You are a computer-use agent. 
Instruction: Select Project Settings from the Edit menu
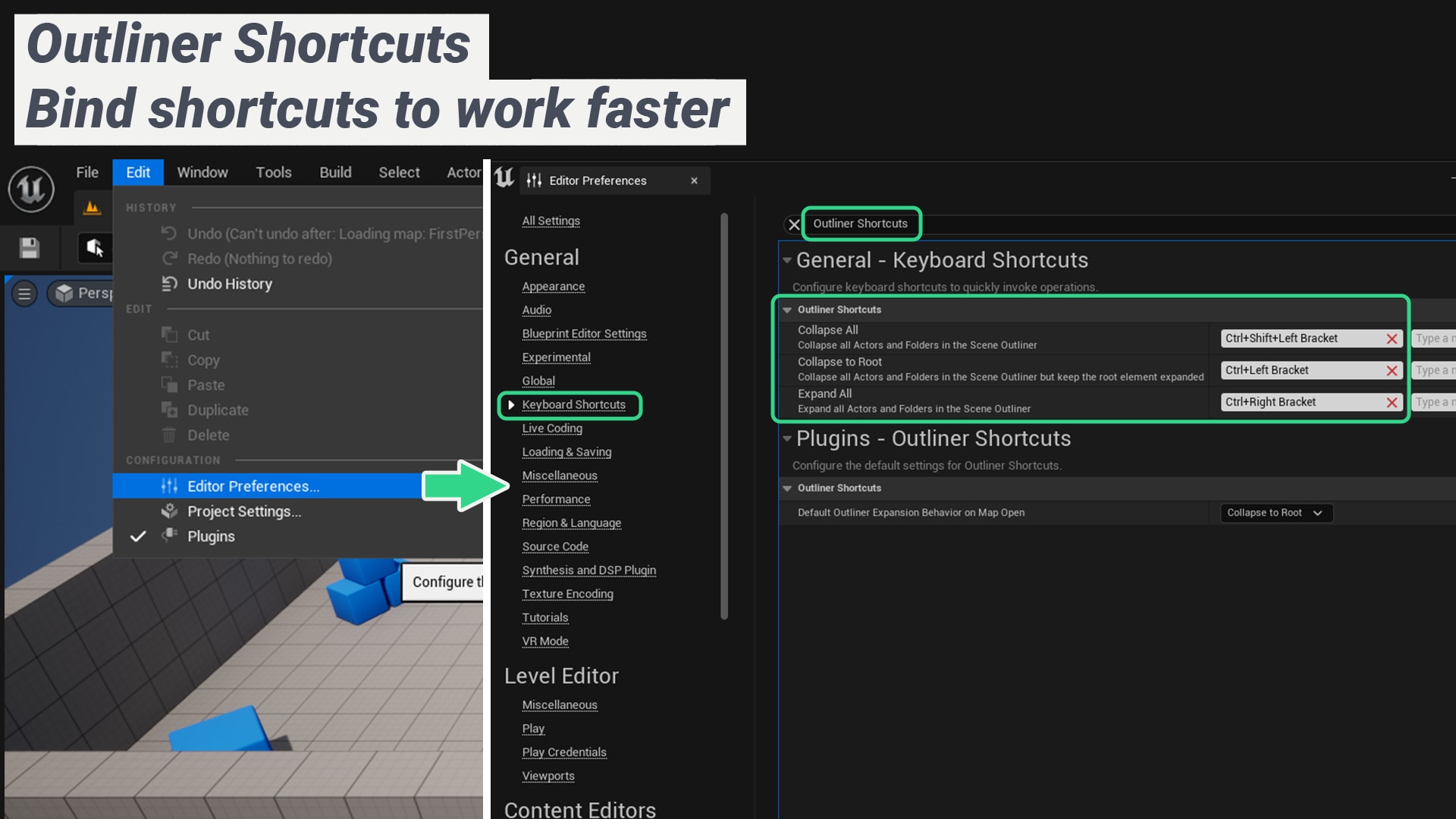243,511
